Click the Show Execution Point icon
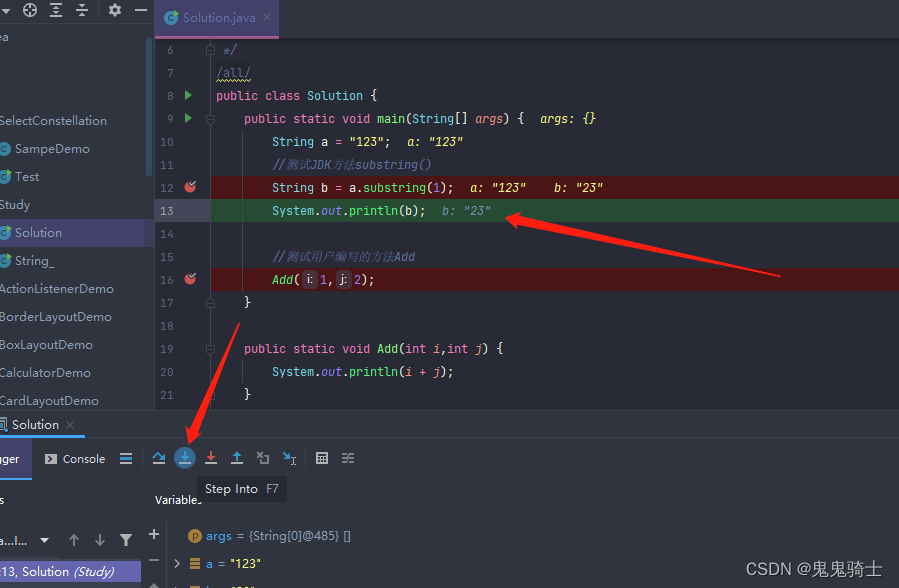Viewport: 899px width, 588px height. coord(126,458)
